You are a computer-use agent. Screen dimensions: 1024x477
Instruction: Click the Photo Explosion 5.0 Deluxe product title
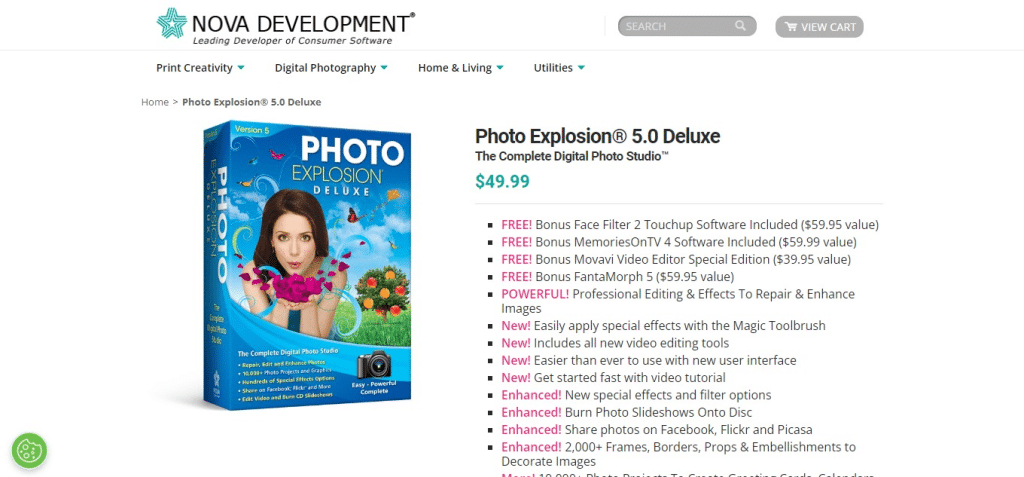coord(597,136)
